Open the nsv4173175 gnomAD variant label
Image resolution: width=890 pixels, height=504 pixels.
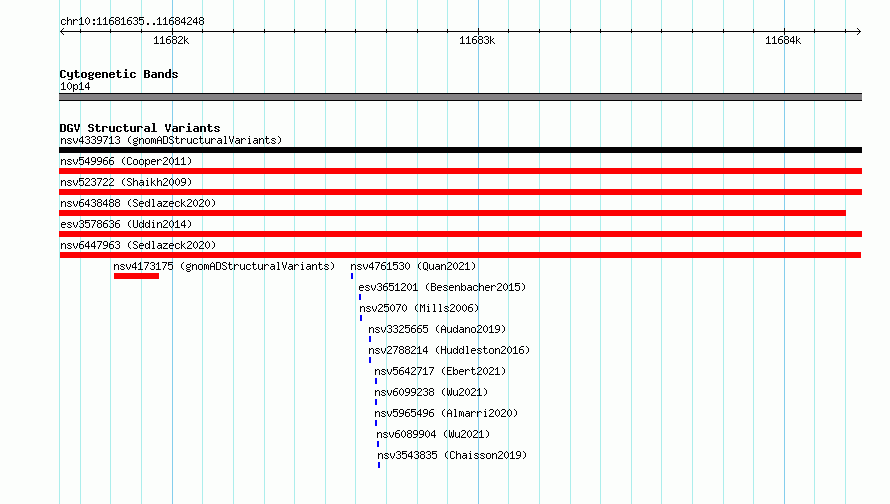pyautogui.click(x=224, y=266)
